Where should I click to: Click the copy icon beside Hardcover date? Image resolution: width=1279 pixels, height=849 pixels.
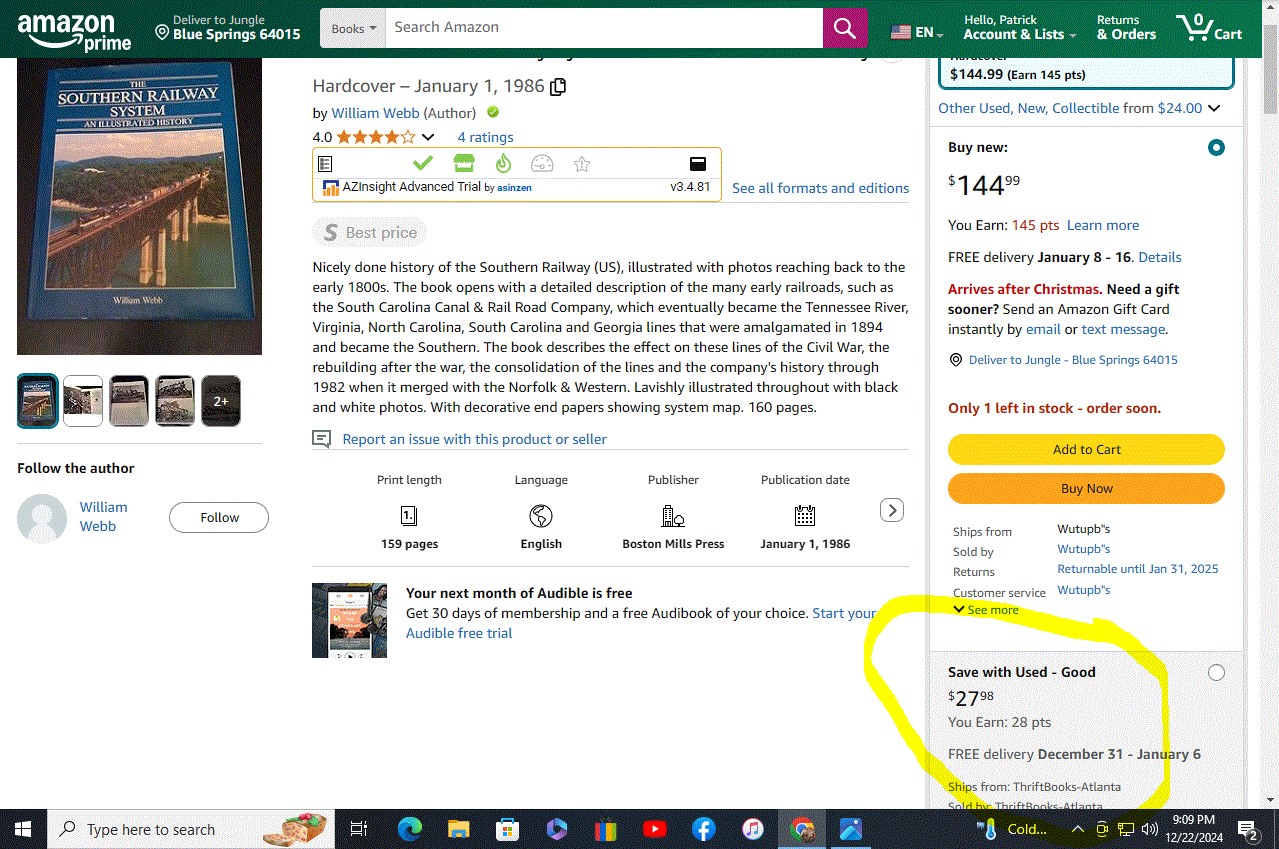(558, 87)
